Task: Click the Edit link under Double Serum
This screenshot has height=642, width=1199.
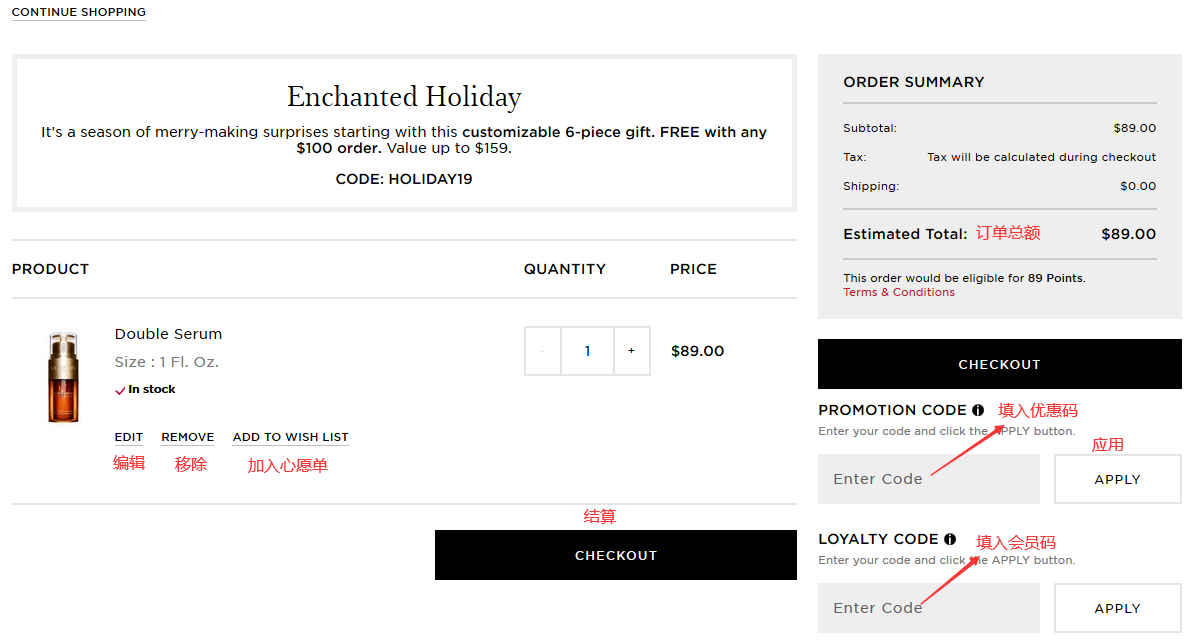Action: pos(129,437)
